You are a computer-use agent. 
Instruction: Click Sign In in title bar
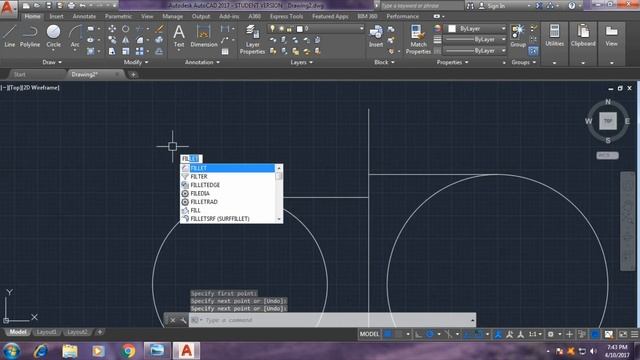point(491,6)
